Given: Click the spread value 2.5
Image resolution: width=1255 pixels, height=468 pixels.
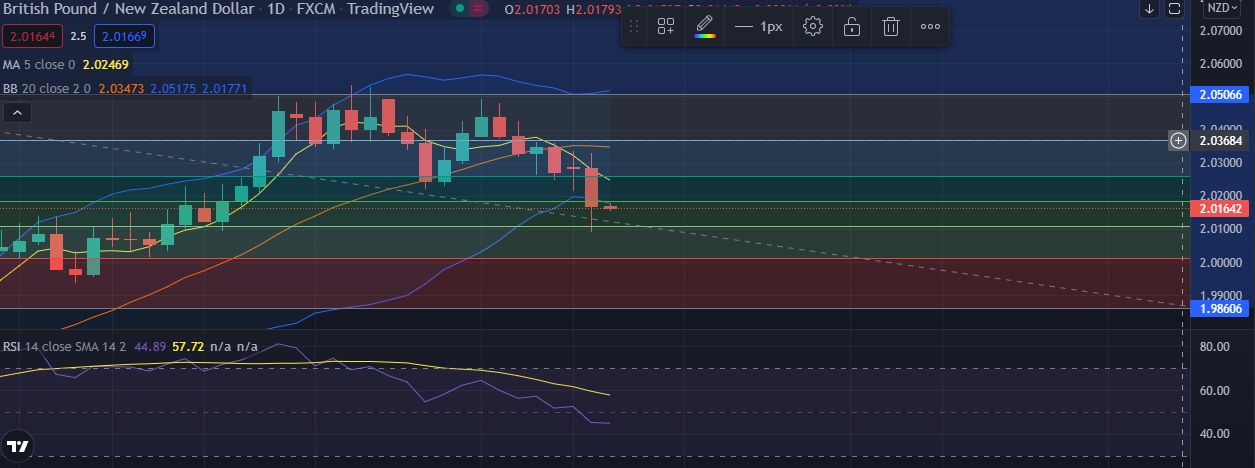Looking at the screenshot, I should coord(77,38).
